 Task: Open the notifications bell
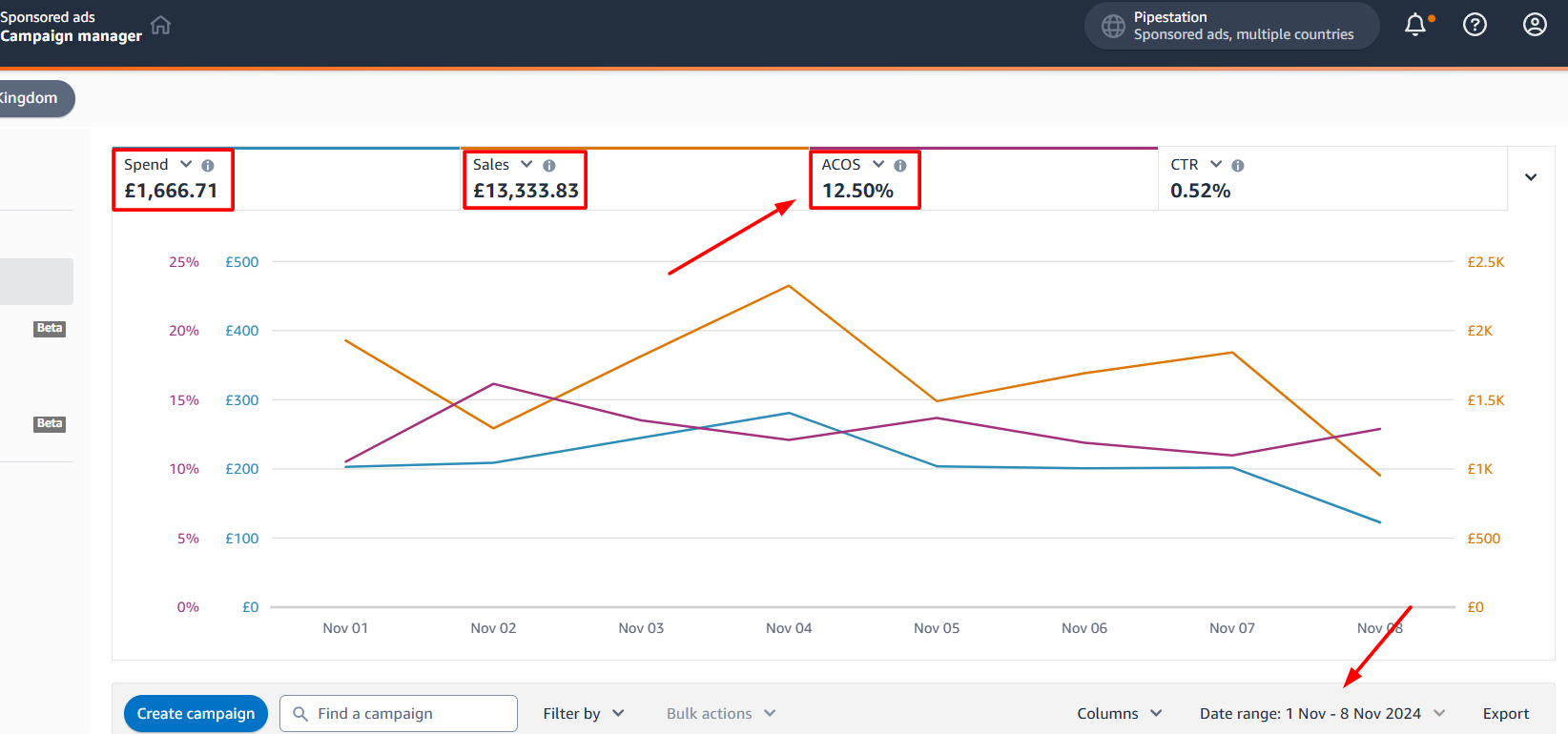click(1416, 25)
